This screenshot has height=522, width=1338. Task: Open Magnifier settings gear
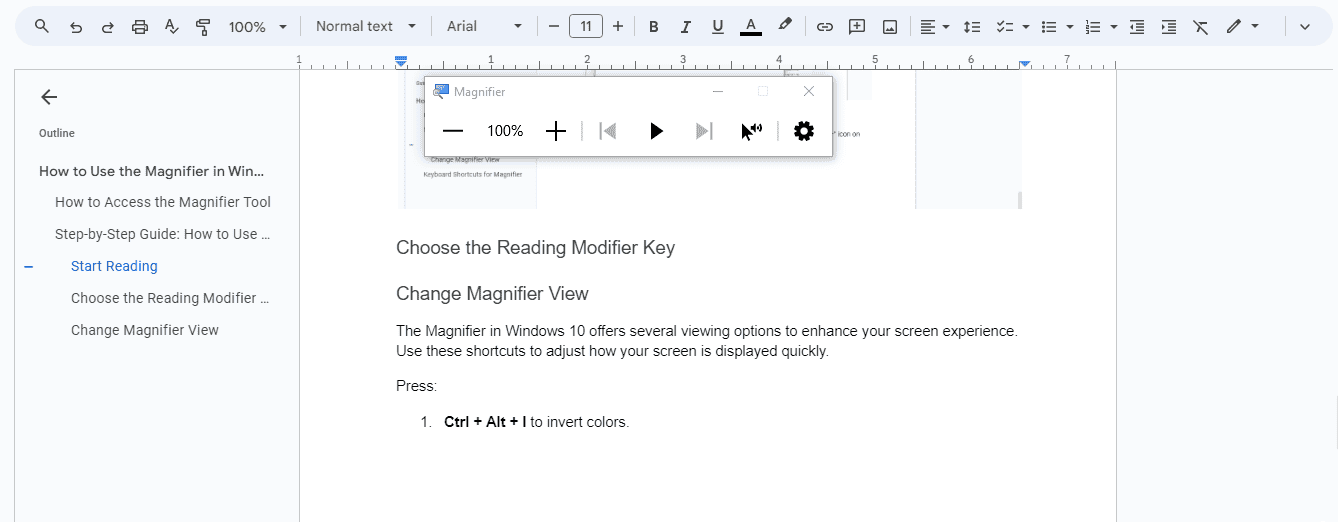pos(803,131)
